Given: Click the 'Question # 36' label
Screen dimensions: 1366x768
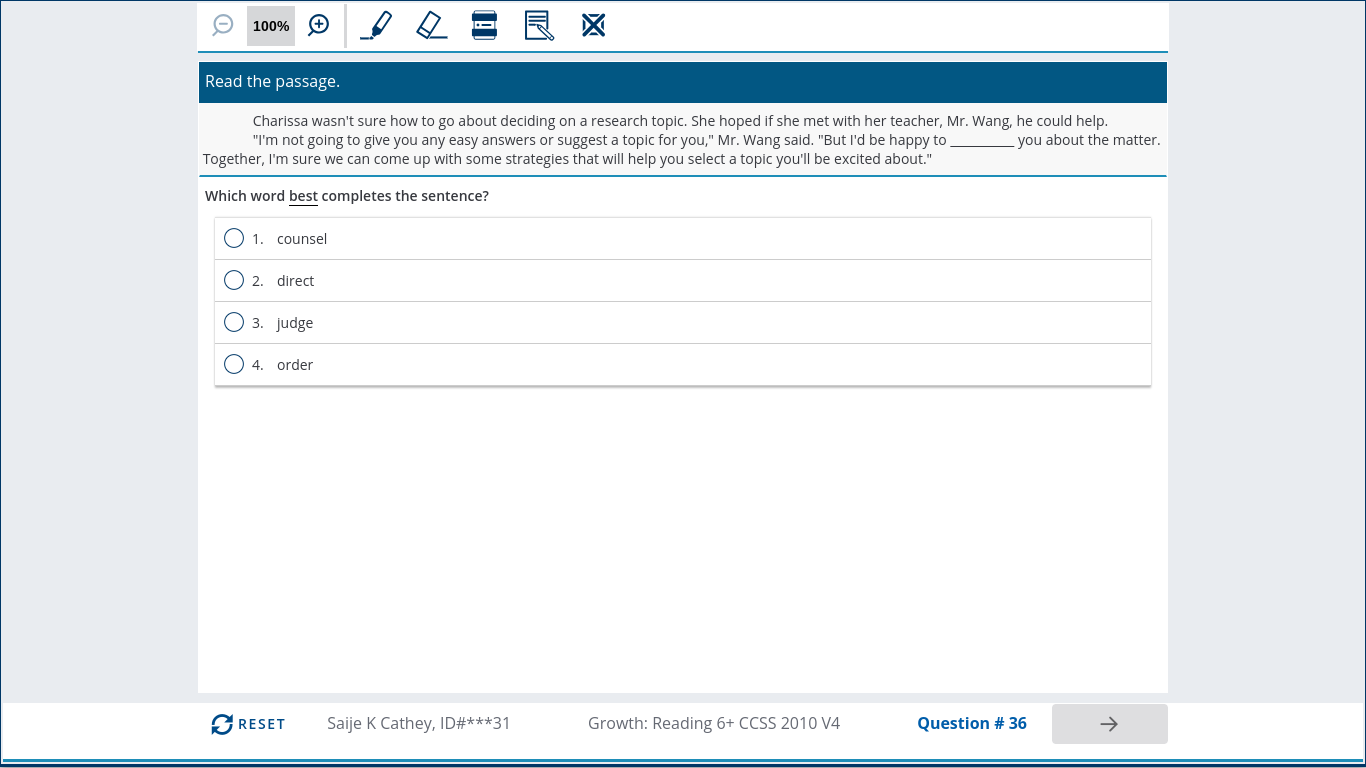Looking at the screenshot, I should [972, 723].
